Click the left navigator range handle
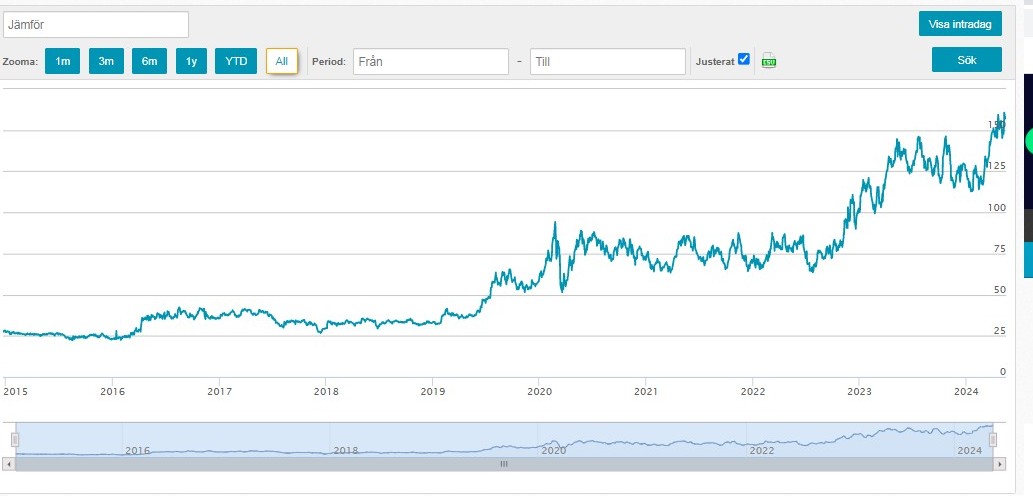Image resolution: width=1033 pixels, height=496 pixels. [x=15, y=439]
